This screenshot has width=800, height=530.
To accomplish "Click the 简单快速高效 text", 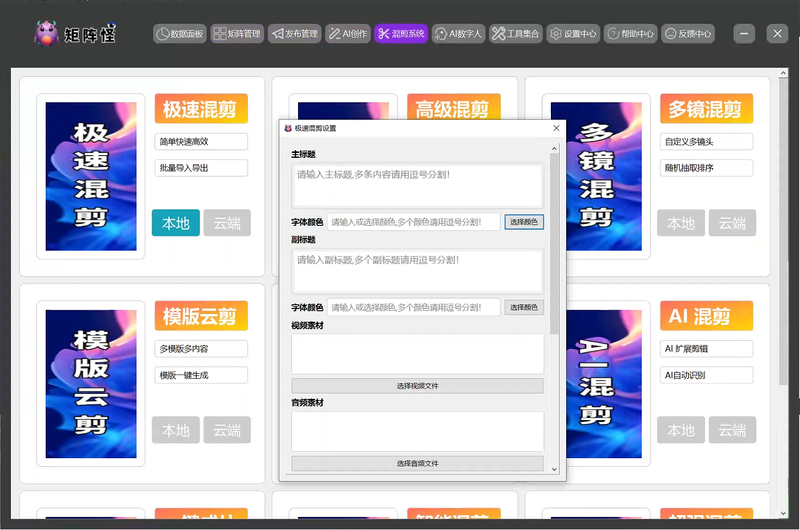I will tap(184, 142).
